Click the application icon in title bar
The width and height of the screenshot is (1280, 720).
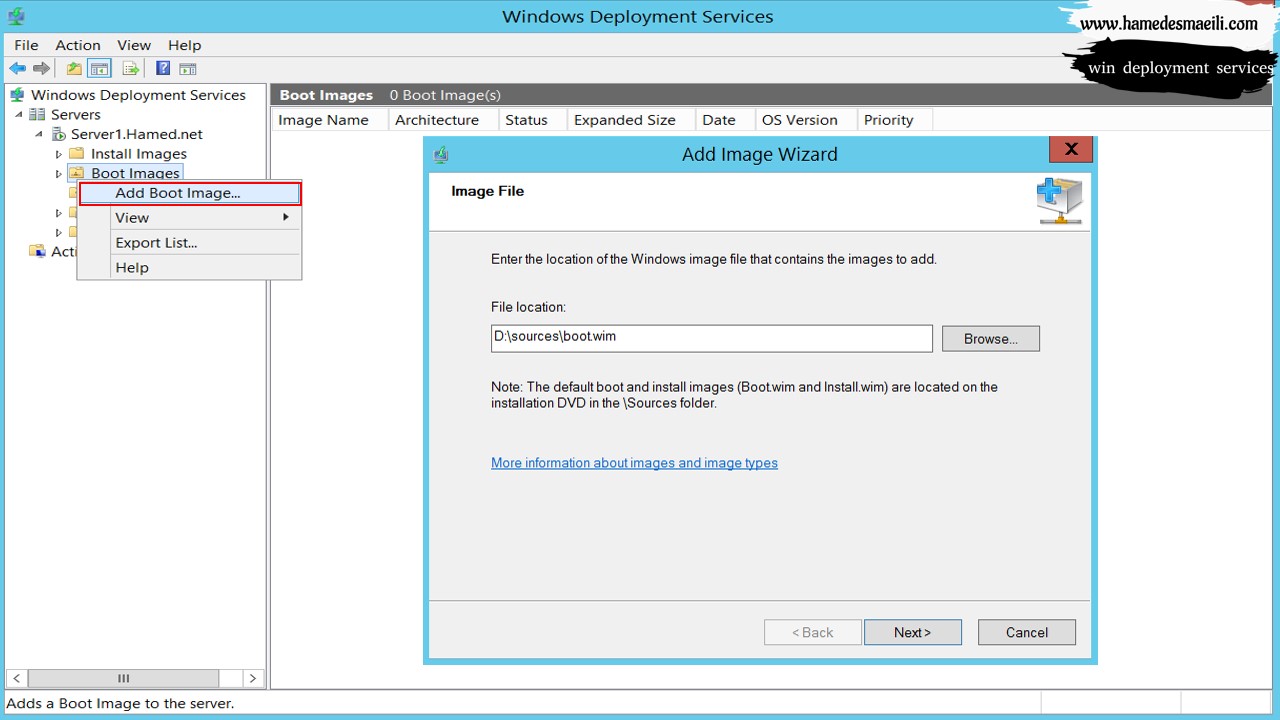point(16,16)
